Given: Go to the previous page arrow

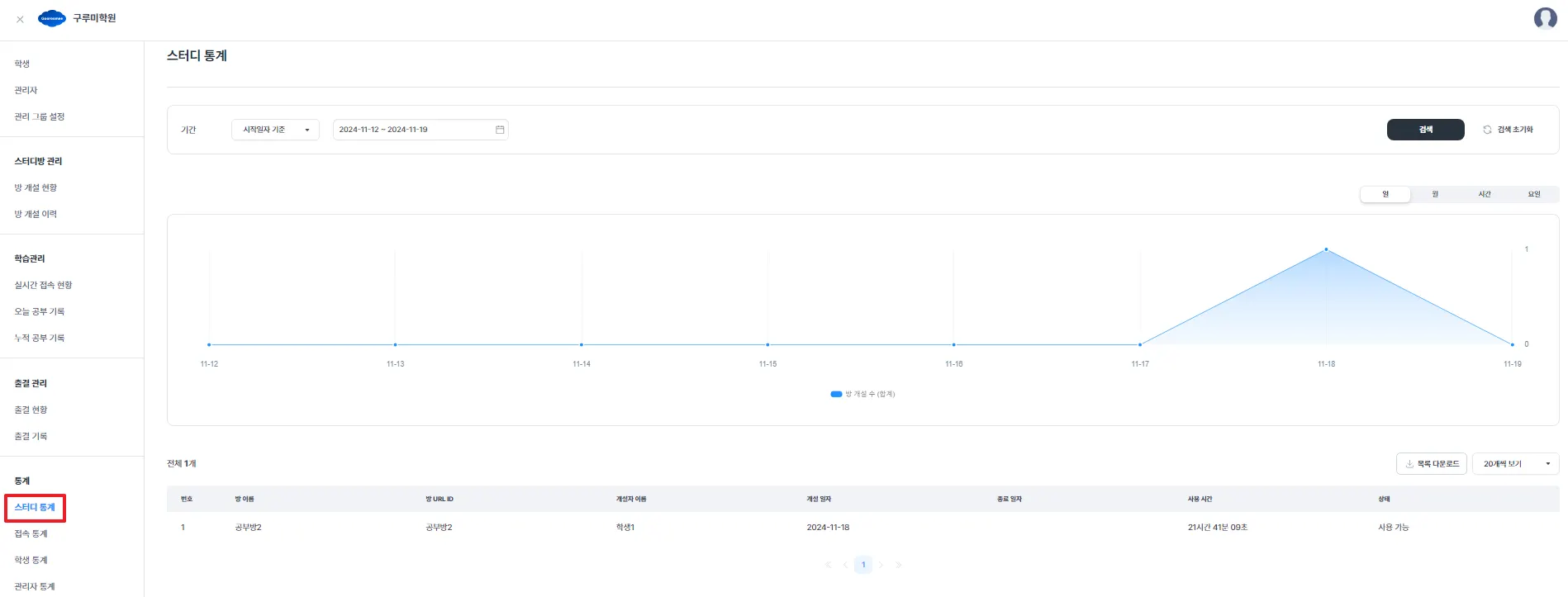Looking at the screenshot, I should [845, 565].
